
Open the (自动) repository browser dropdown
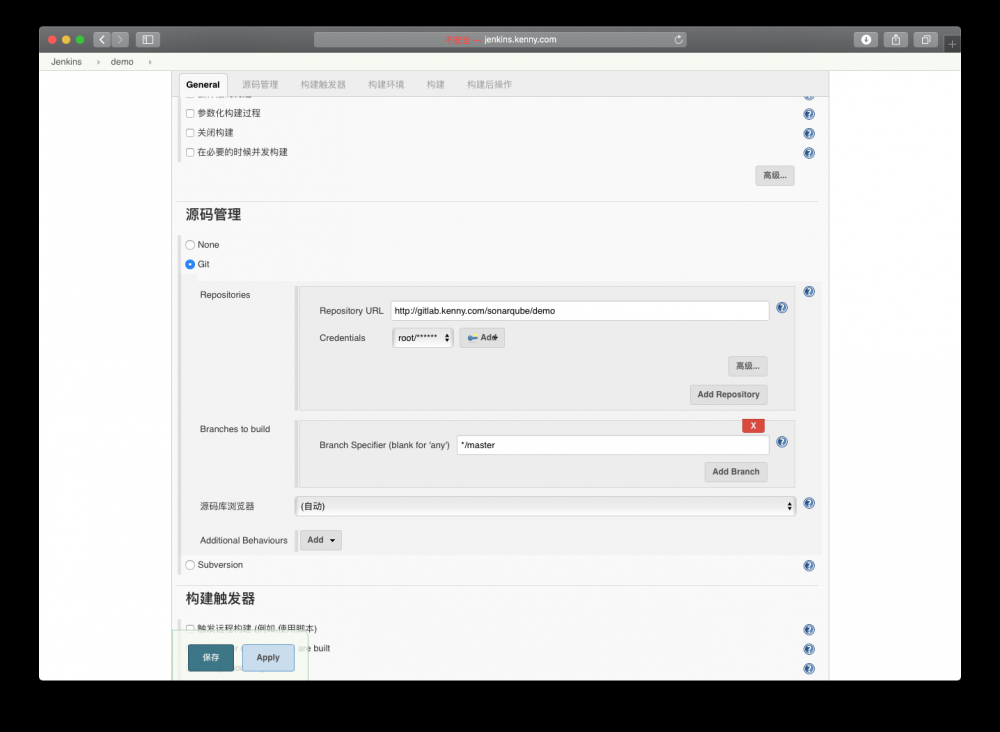545,507
